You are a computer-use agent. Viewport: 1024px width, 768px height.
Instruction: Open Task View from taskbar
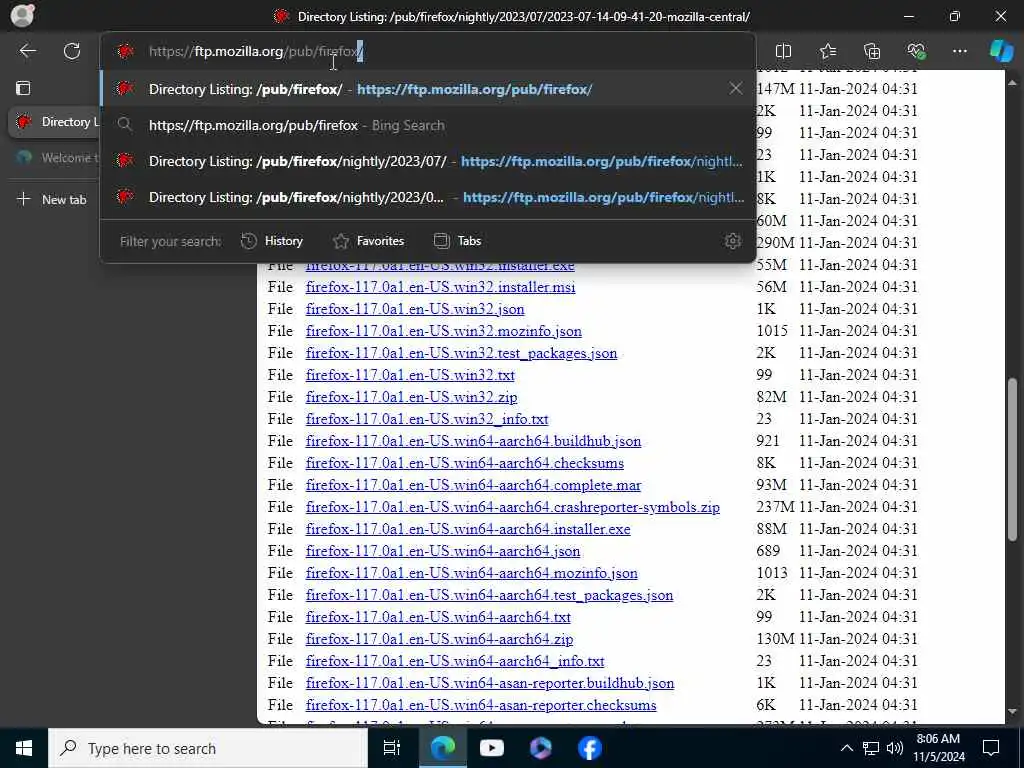pos(392,748)
